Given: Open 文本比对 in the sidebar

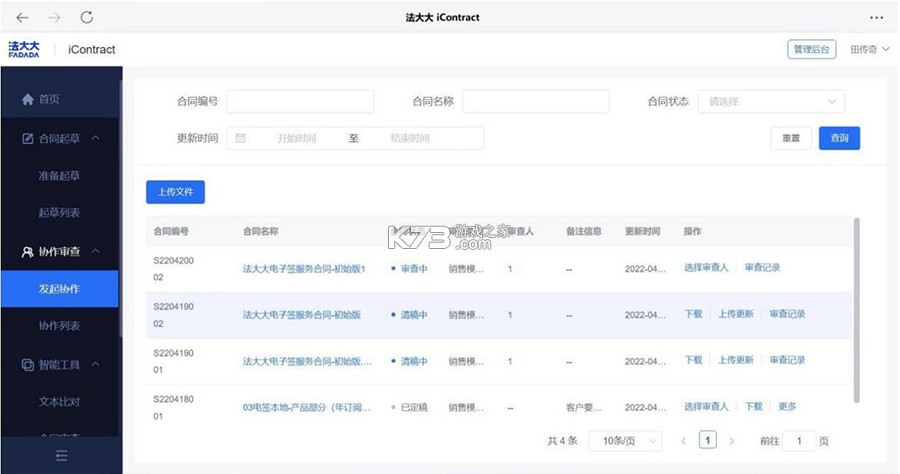Looking at the screenshot, I should (x=59, y=402).
